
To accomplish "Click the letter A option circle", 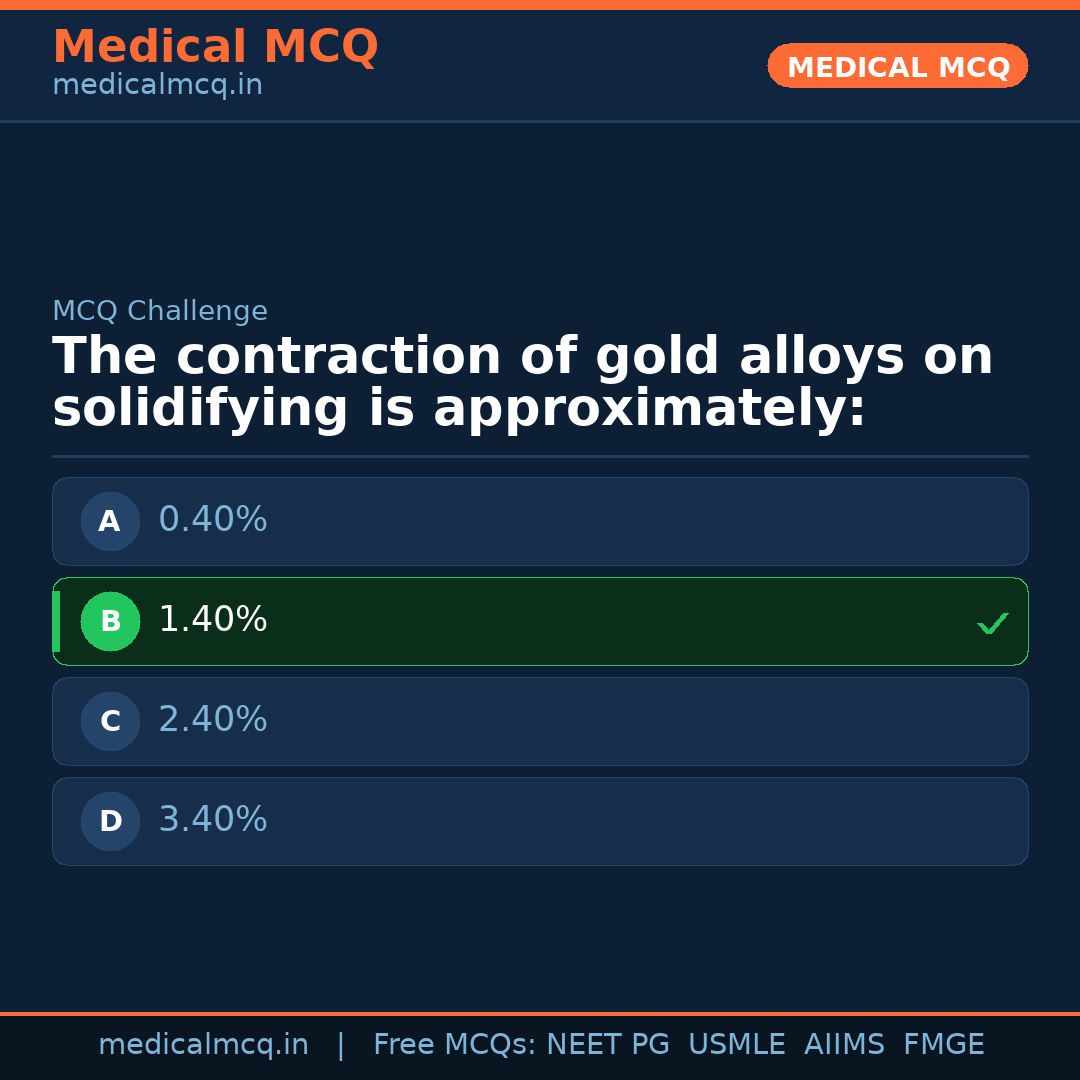I will point(110,521).
